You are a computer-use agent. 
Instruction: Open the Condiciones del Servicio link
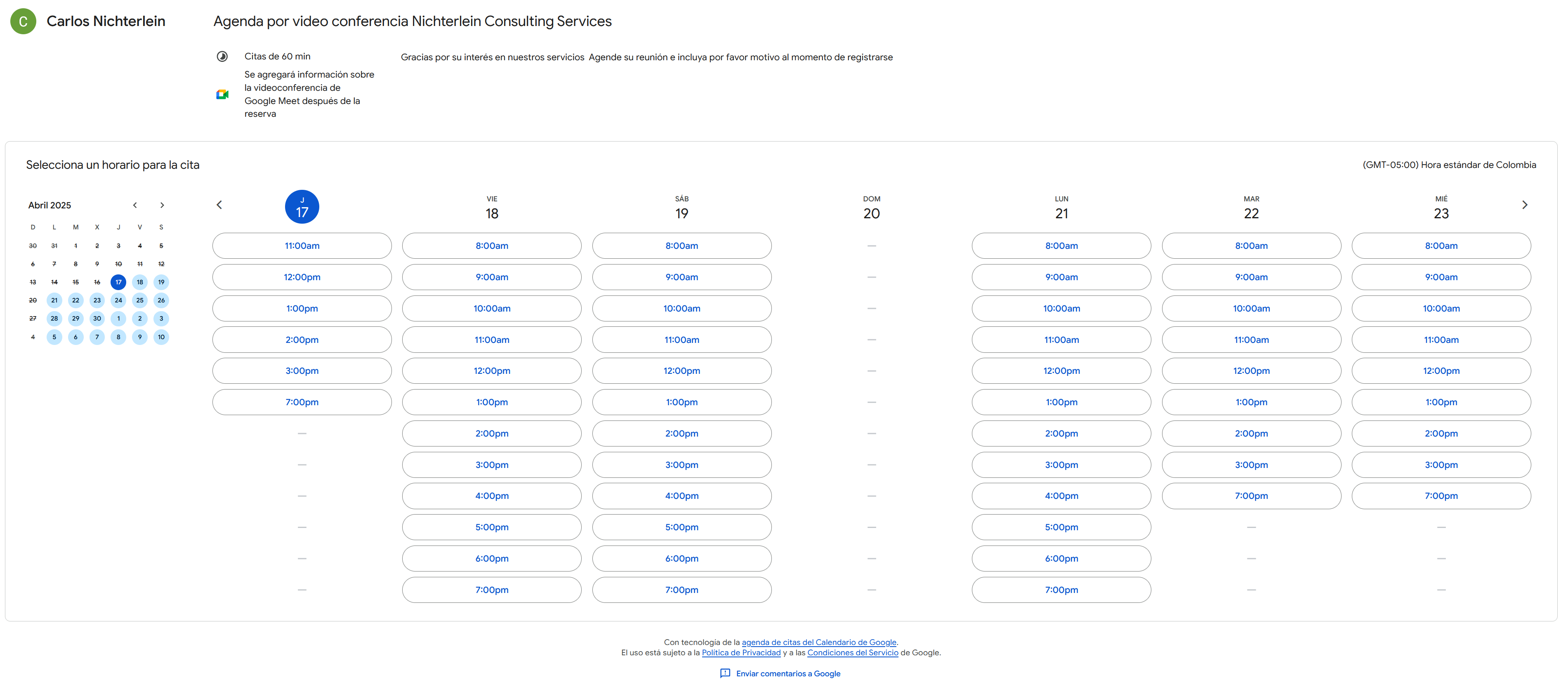pos(852,653)
